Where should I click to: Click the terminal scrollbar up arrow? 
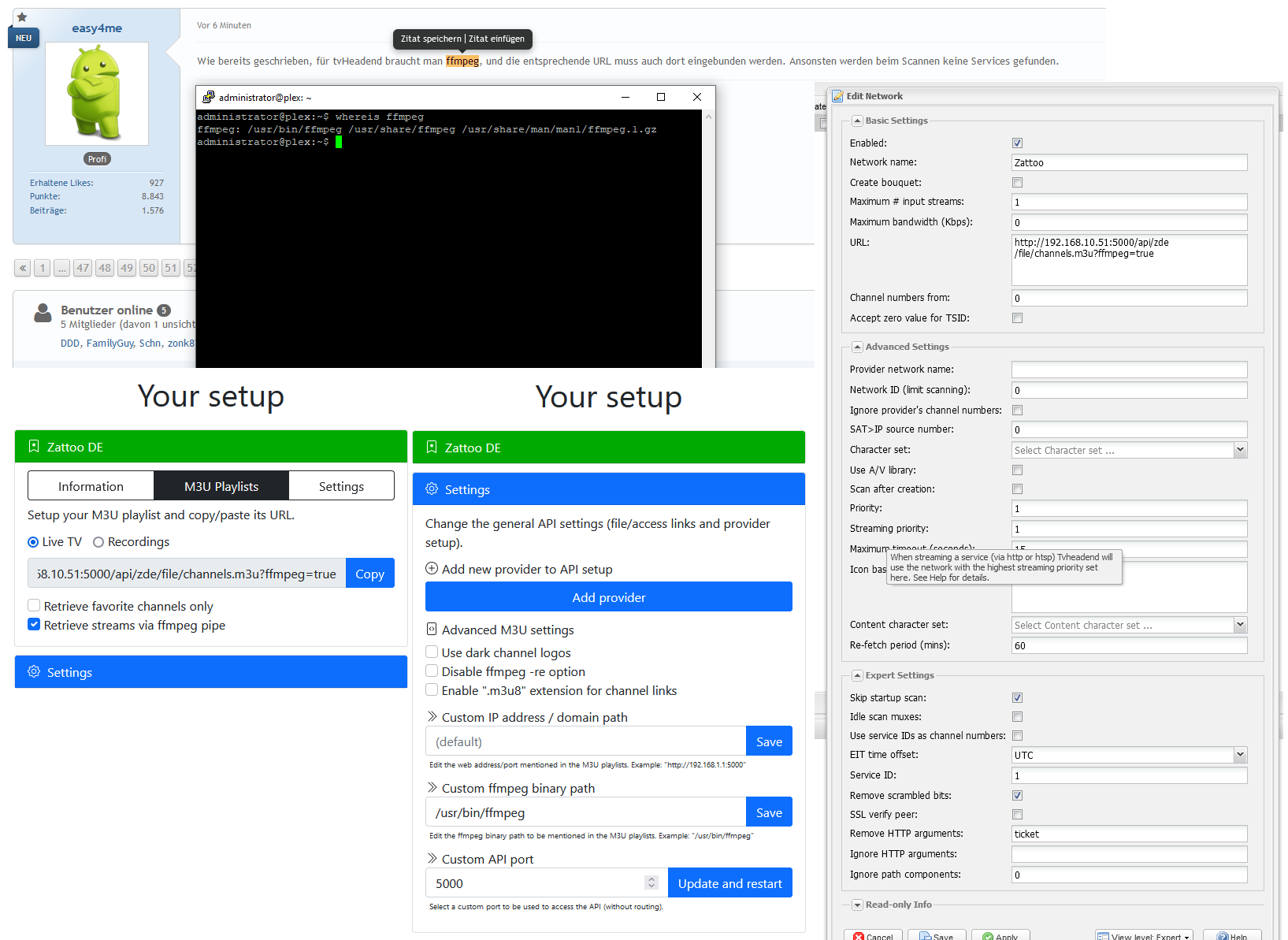pos(708,117)
